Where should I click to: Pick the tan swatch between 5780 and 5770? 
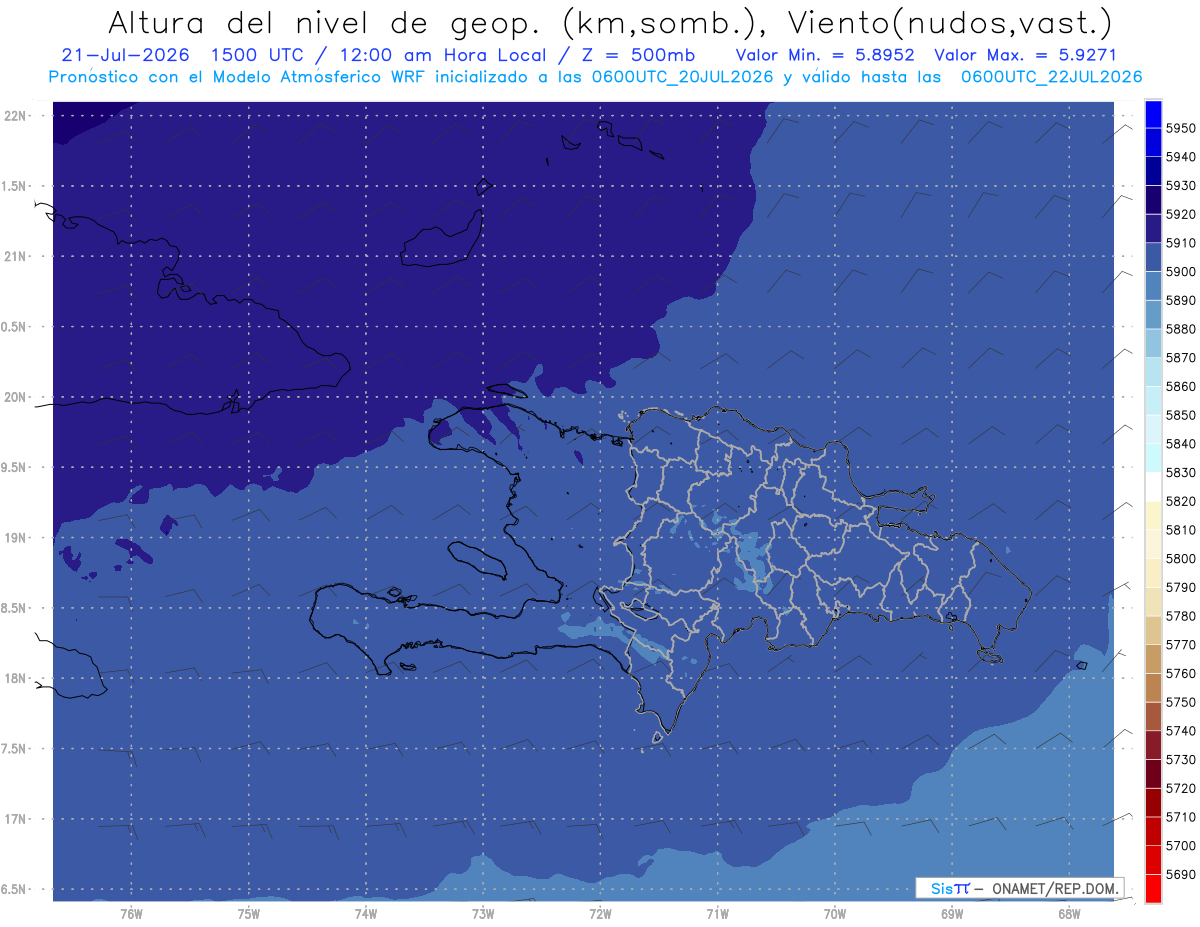click(1153, 630)
